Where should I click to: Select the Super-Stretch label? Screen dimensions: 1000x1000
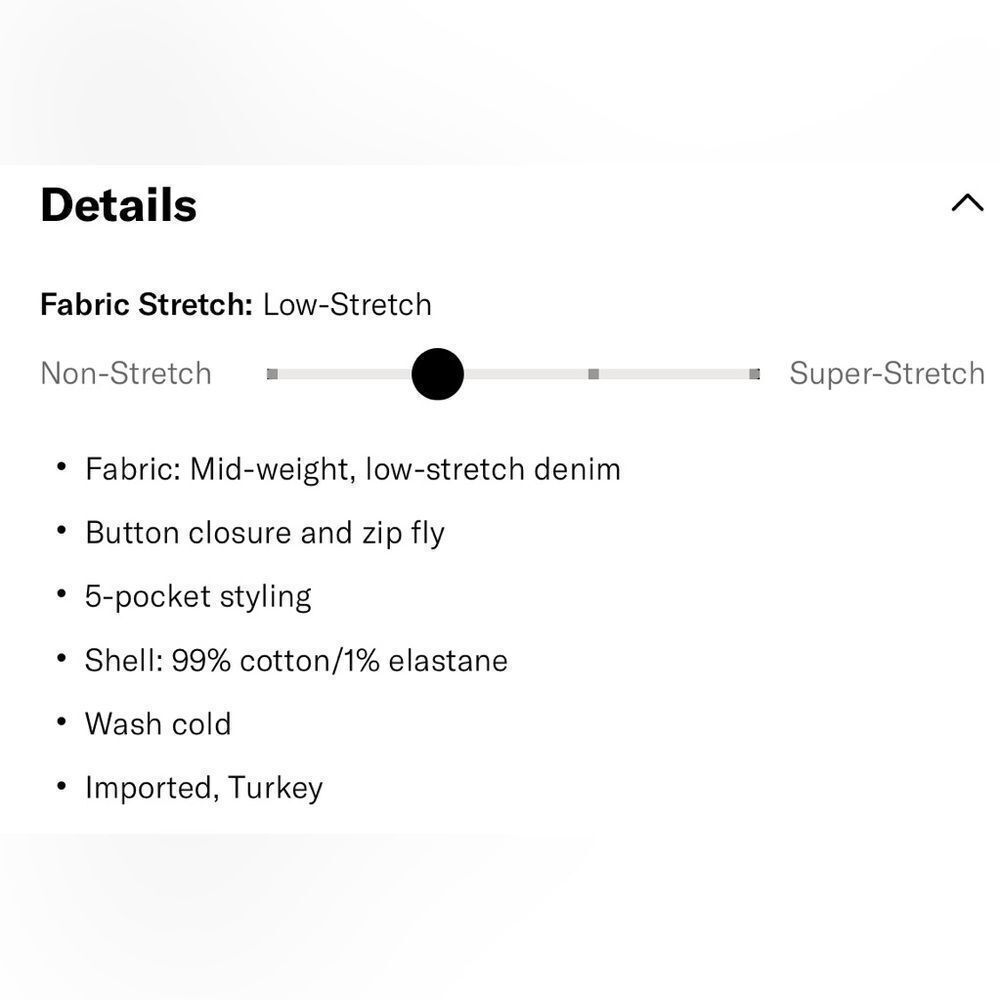pos(886,374)
